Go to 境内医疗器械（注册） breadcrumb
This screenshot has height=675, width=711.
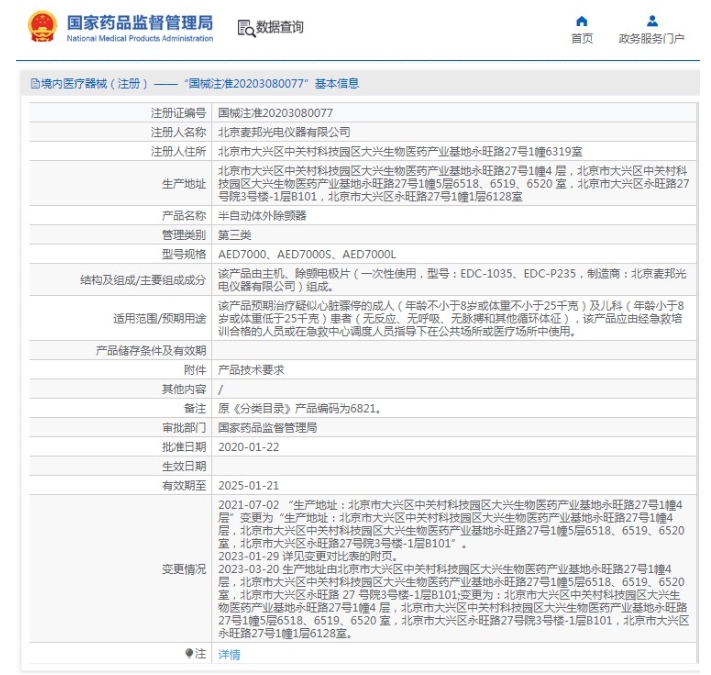tap(93, 84)
